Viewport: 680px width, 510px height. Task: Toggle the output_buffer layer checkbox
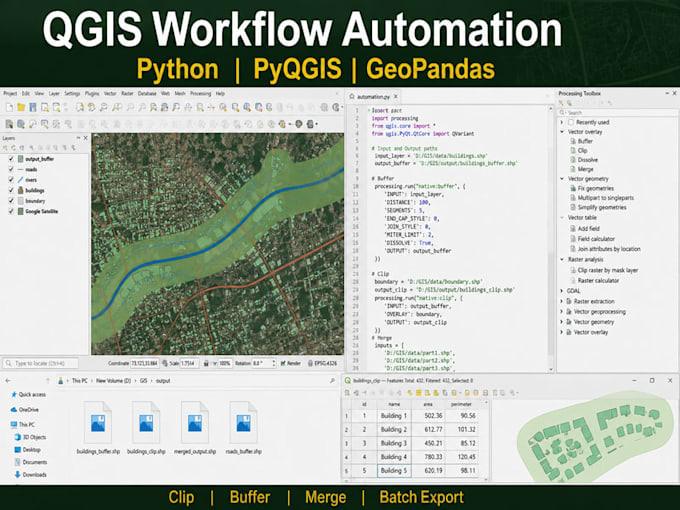pyautogui.click(x=11, y=159)
